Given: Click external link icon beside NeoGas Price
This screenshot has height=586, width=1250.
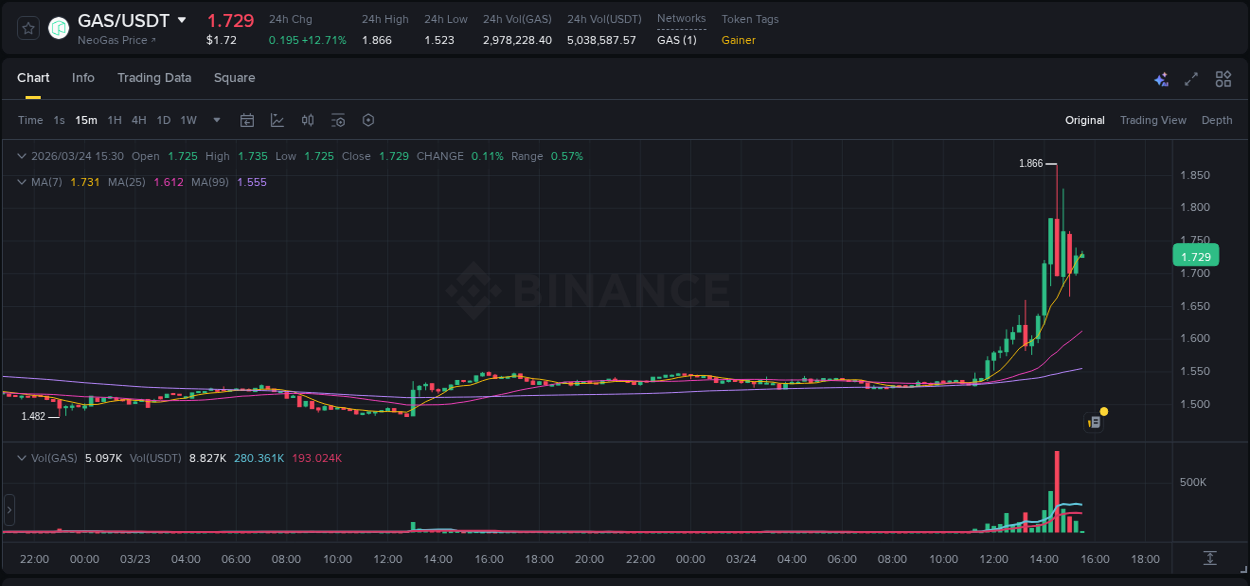Looking at the screenshot, I should 153,40.
